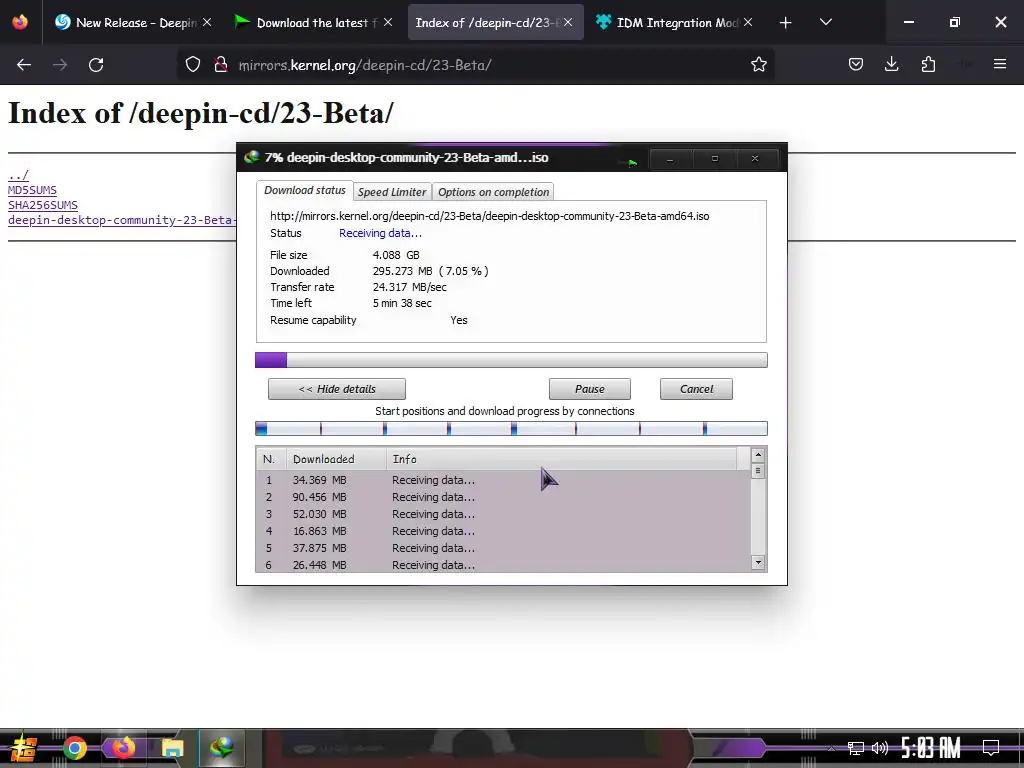Select connection row 6 with 26.448 MB
Viewport: 1024px width, 768px height.
[503, 565]
